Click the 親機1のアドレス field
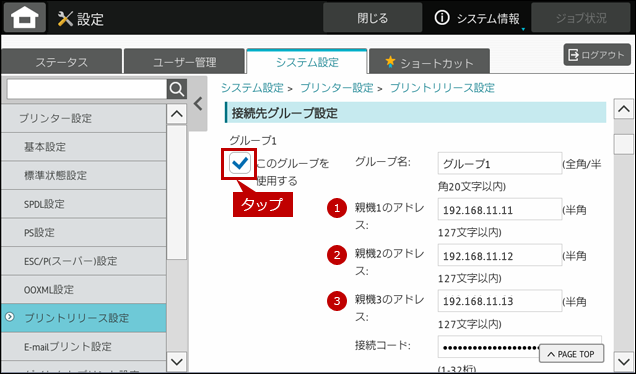The image size is (636, 374). 500,209
